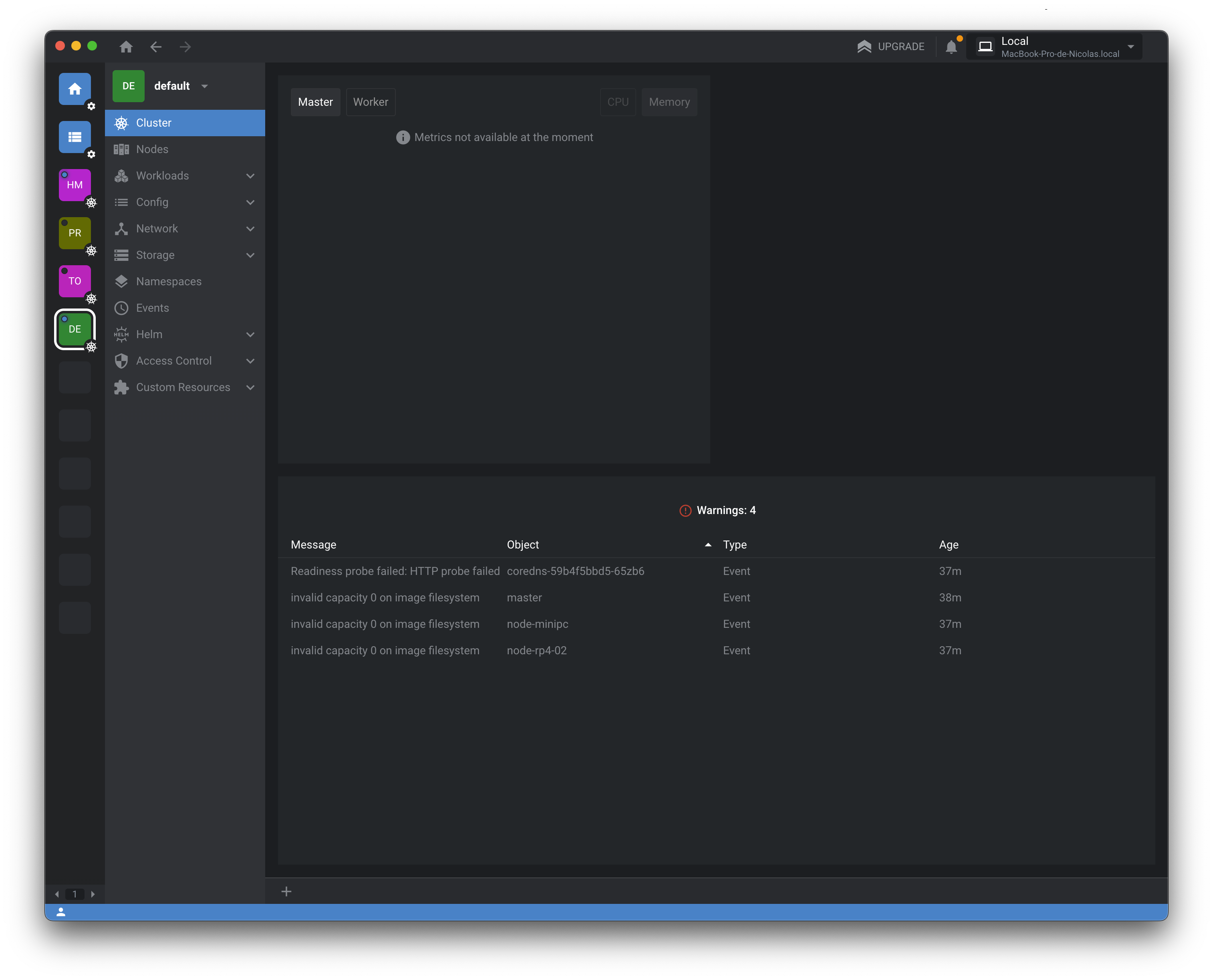Open the blue catalog list hotbar icon

click(x=75, y=137)
